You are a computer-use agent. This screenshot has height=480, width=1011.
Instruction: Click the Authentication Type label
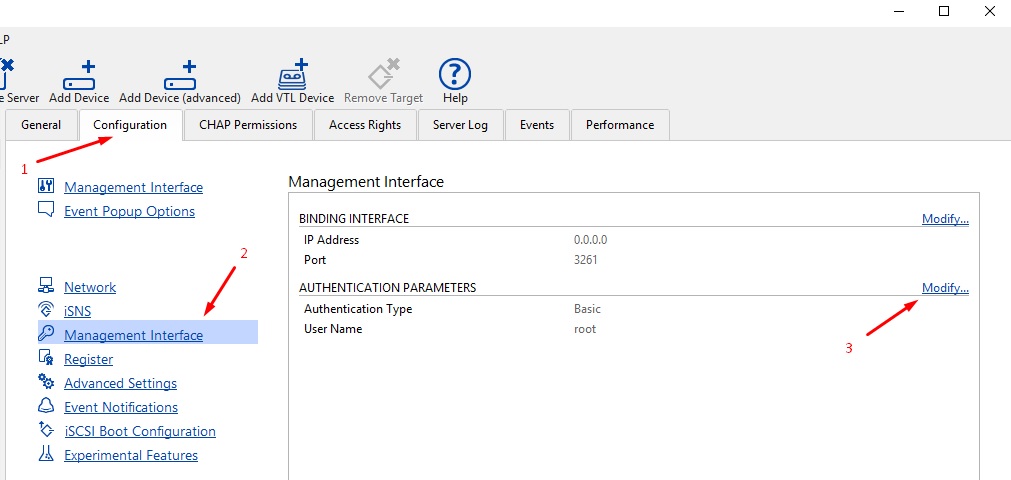pos(358,309)
